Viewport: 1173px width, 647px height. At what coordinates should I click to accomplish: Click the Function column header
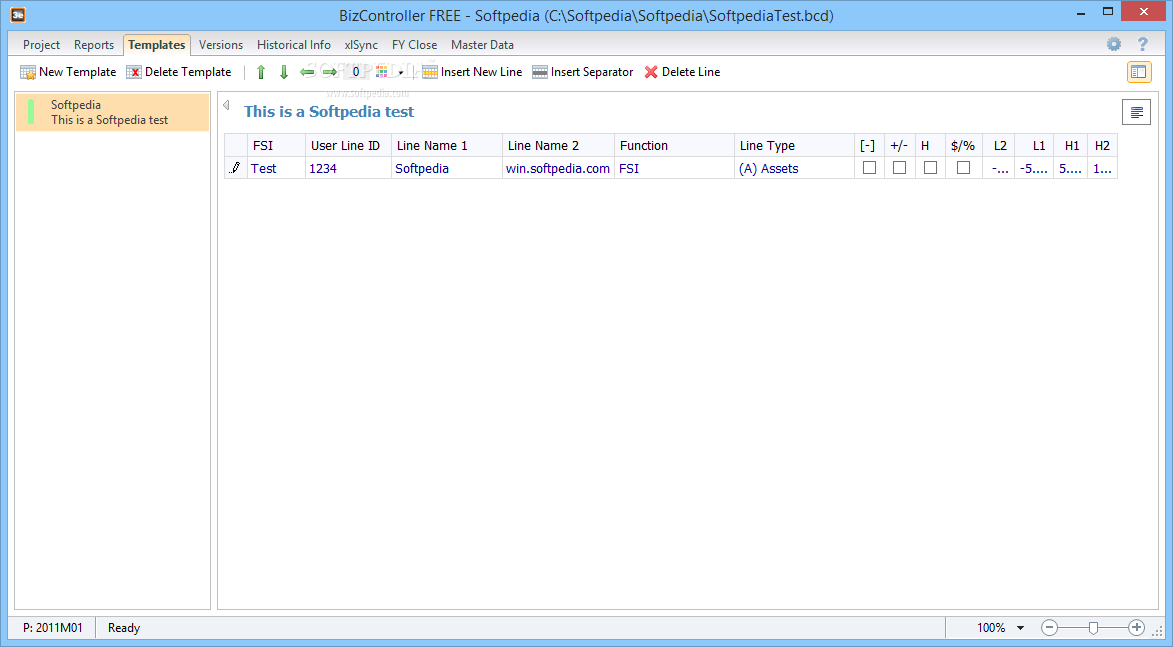(x=674, y=145)
